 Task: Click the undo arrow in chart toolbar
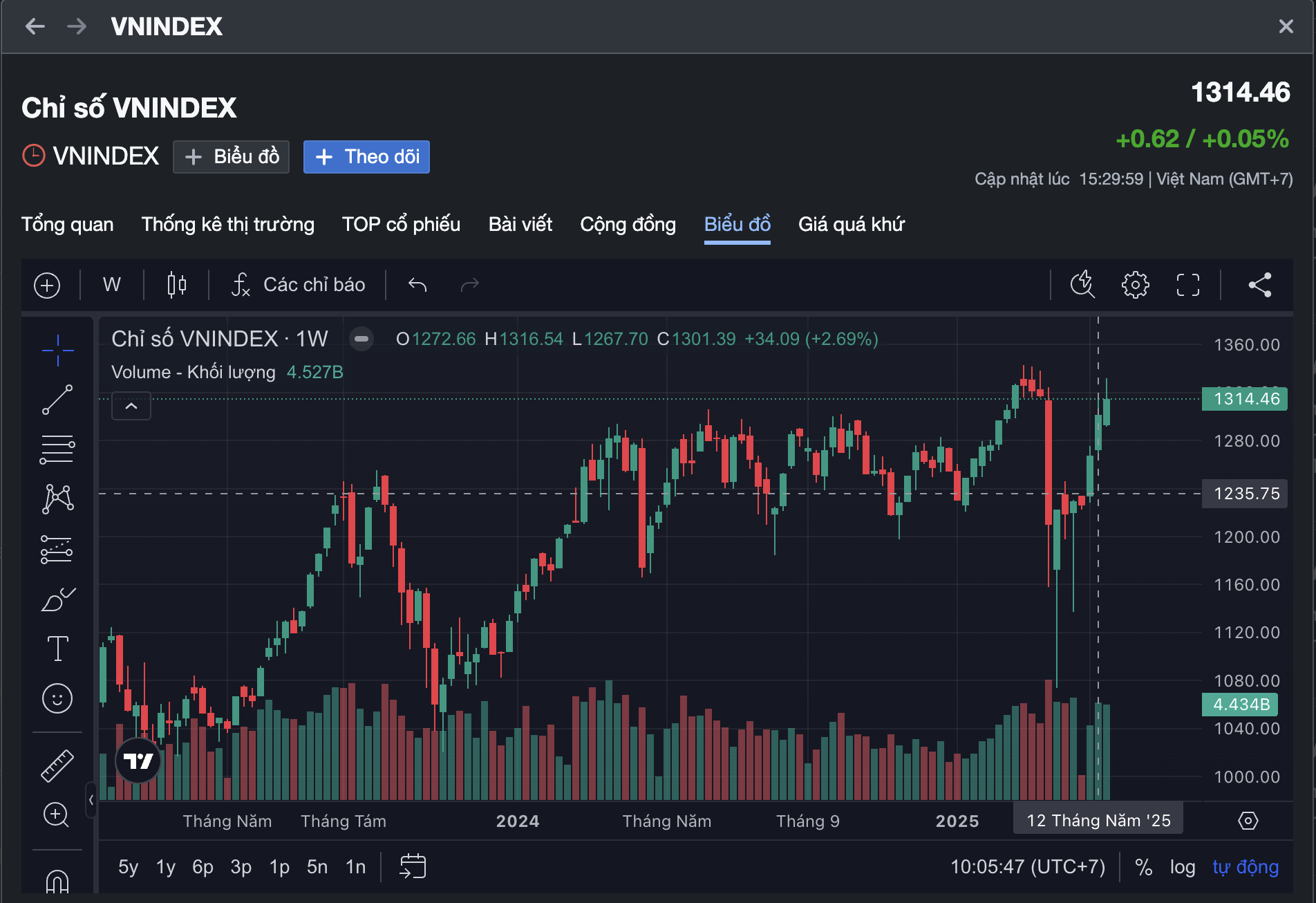(x=417, y=284)
